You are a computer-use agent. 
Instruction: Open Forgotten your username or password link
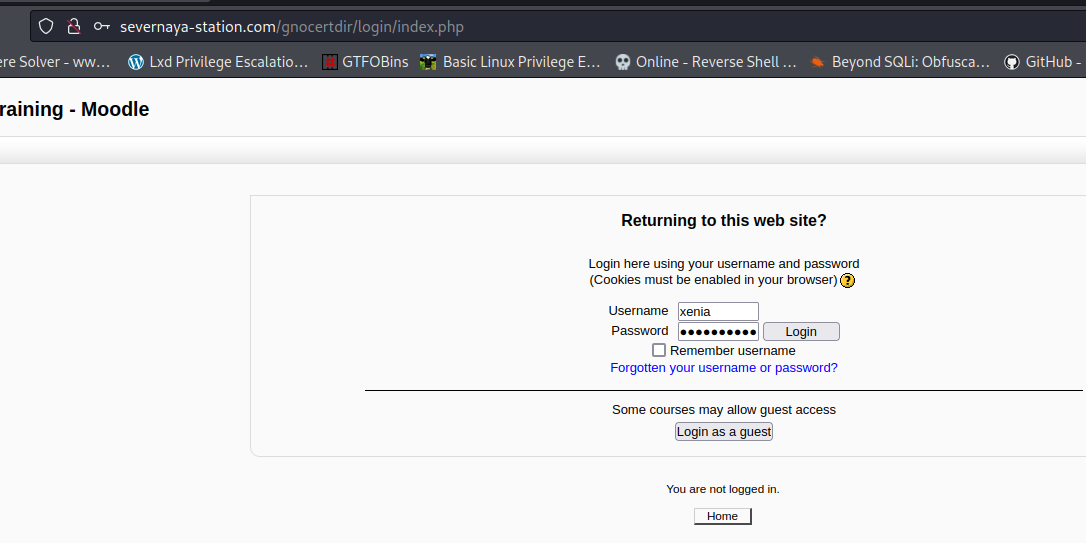click(724, 368)
